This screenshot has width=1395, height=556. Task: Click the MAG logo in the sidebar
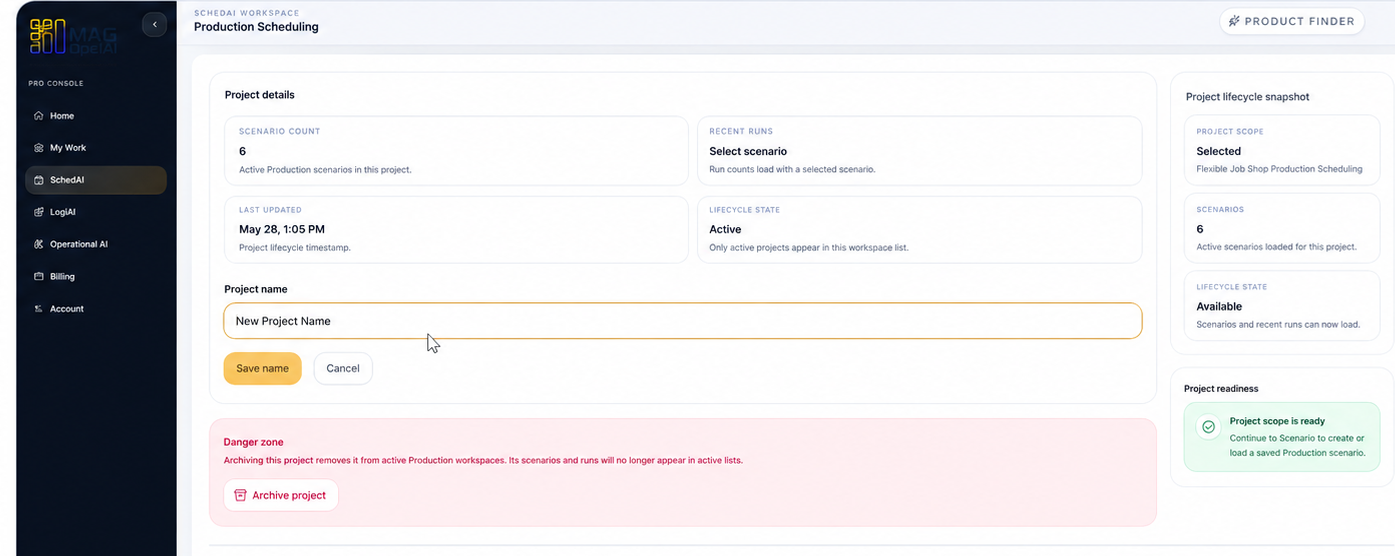tap(73, 36)
